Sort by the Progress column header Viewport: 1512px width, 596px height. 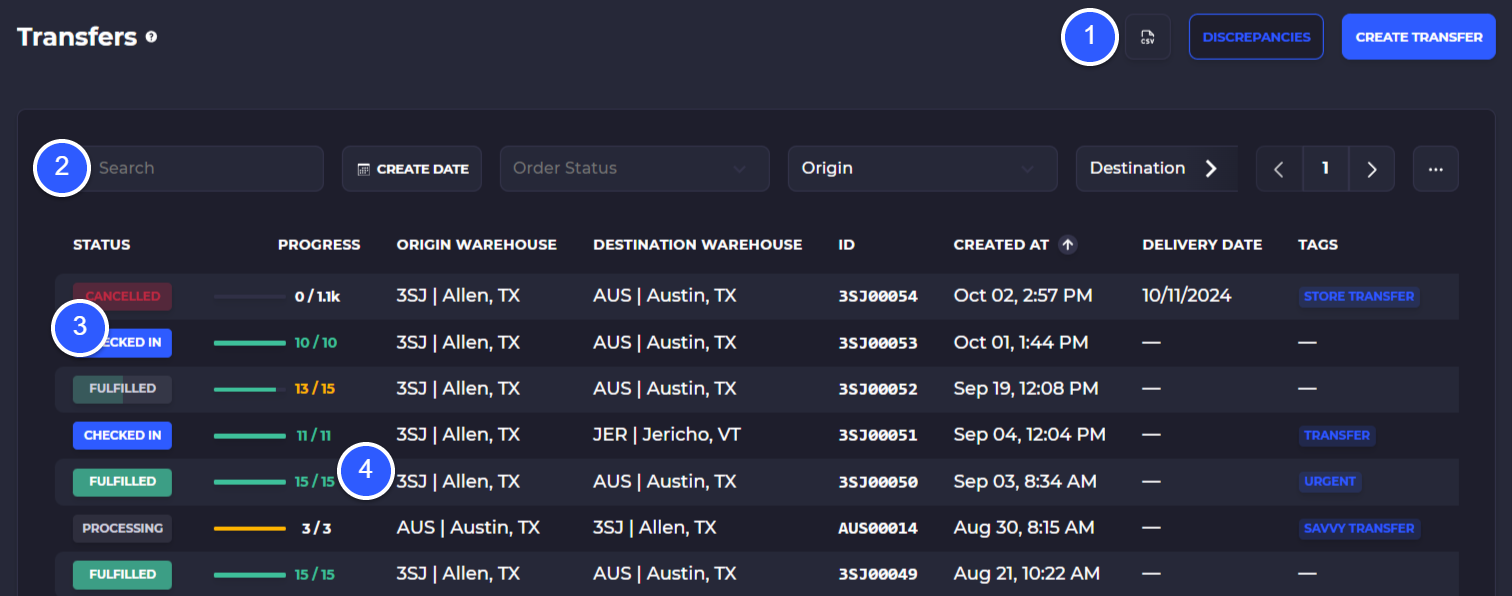(x=319, y=244)
